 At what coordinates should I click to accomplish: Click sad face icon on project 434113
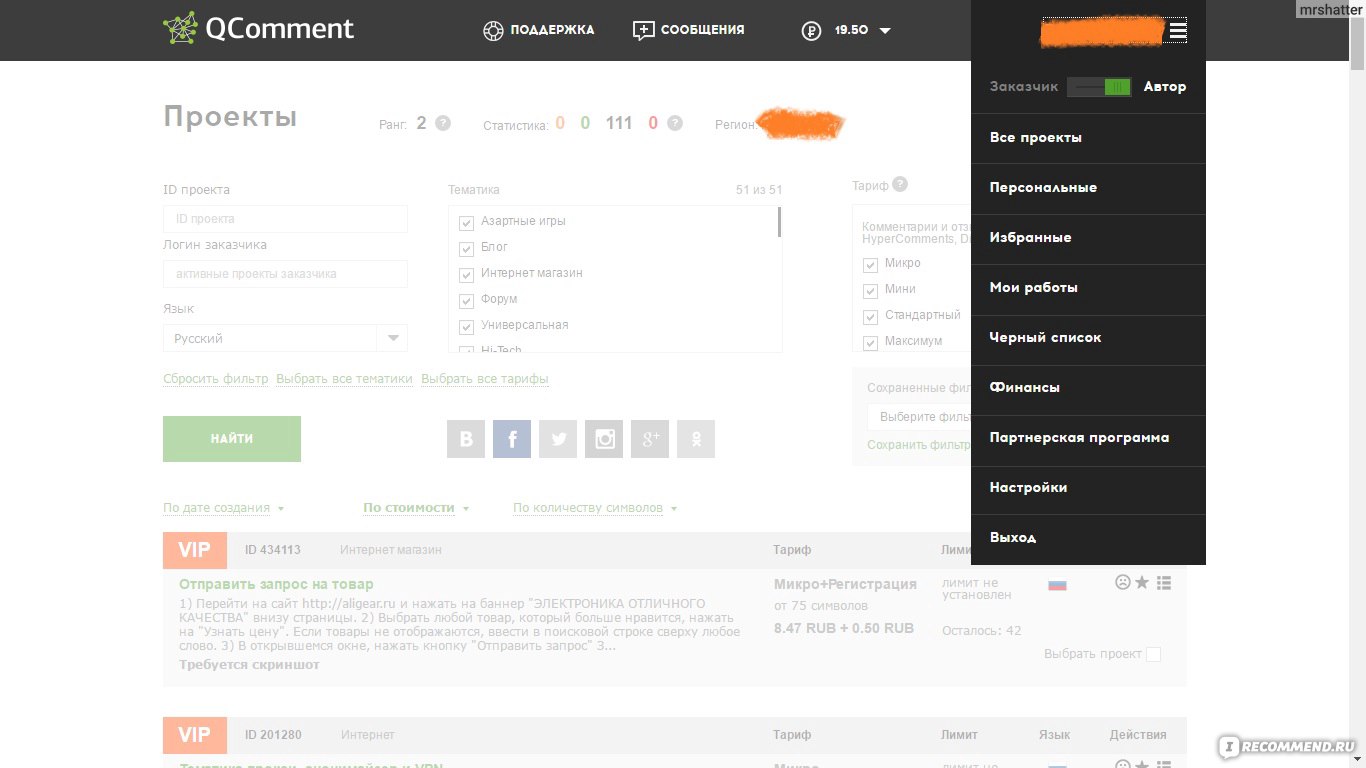click(x=1123, y=582)
